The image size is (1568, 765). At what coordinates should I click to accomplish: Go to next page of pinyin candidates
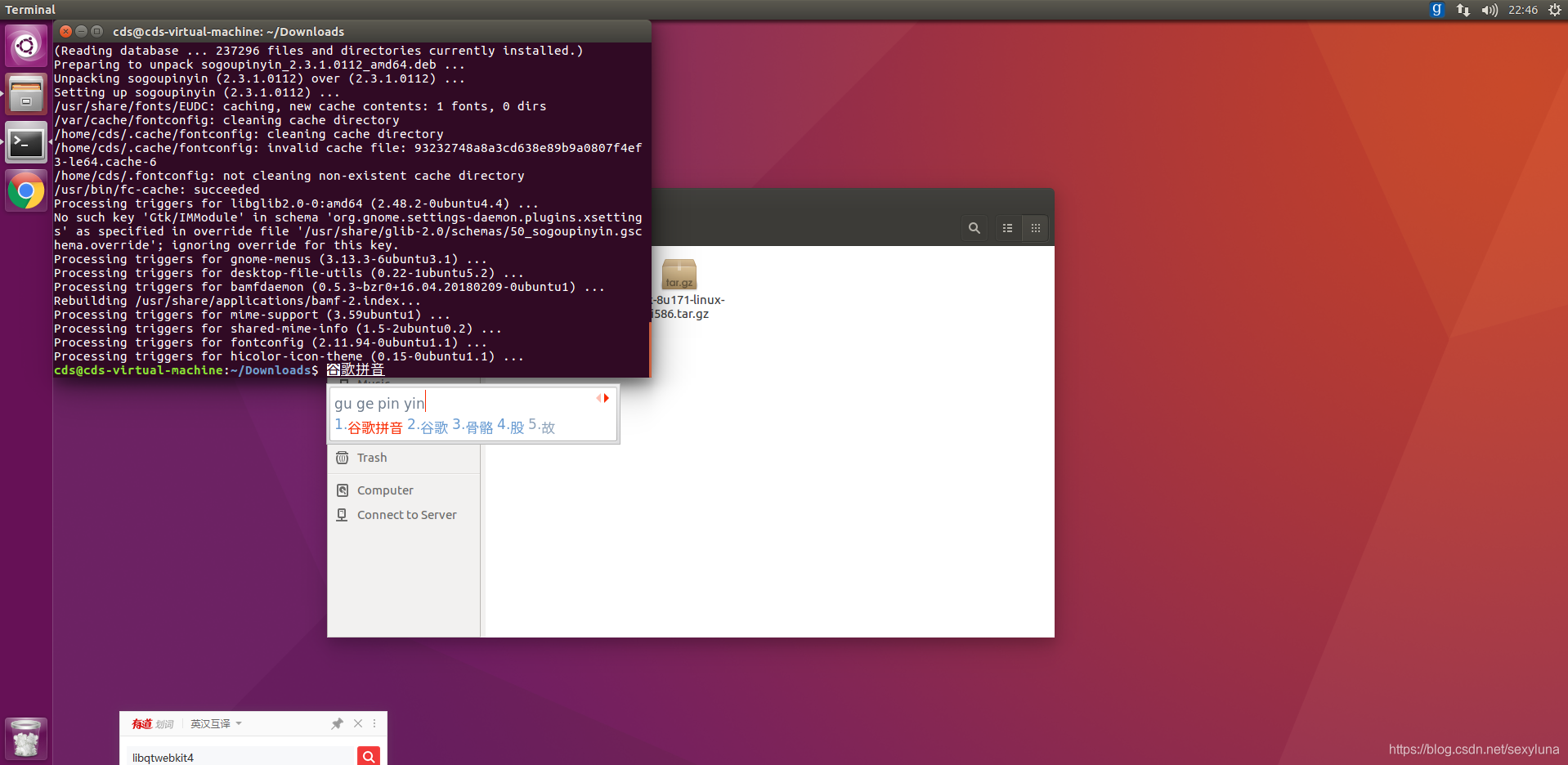(607, 398)
